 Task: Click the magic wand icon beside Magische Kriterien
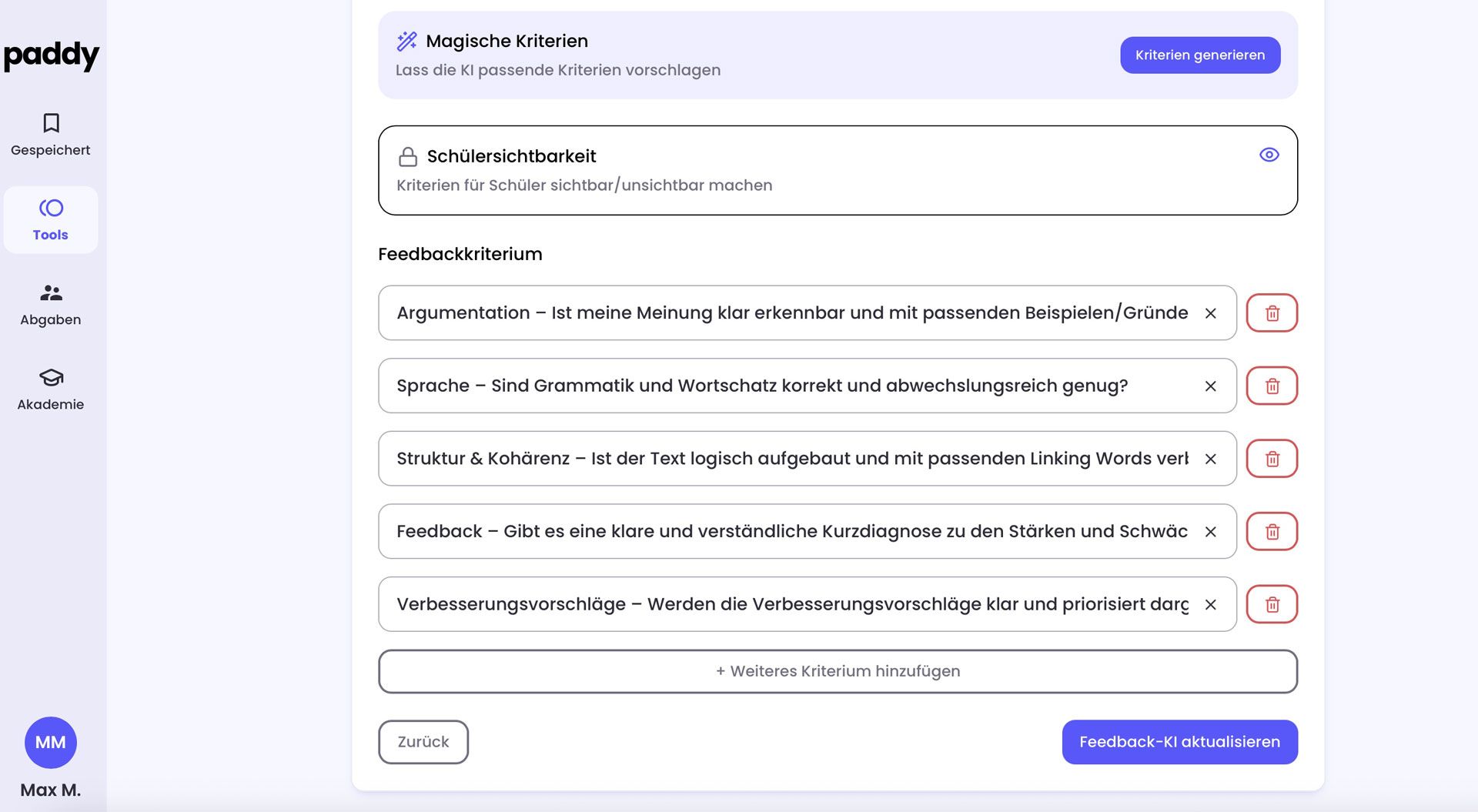[x=406, y=41]
